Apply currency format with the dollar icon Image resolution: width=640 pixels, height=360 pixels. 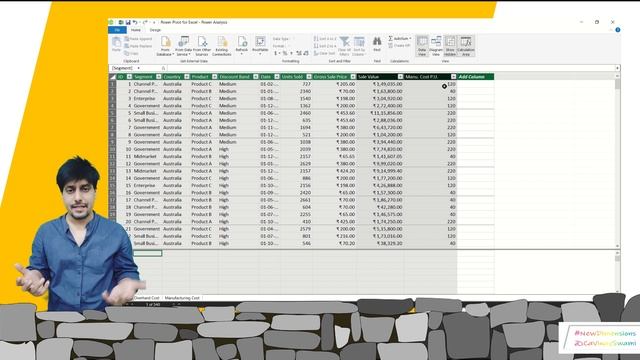pyautogui.click(x=277, y=53)
